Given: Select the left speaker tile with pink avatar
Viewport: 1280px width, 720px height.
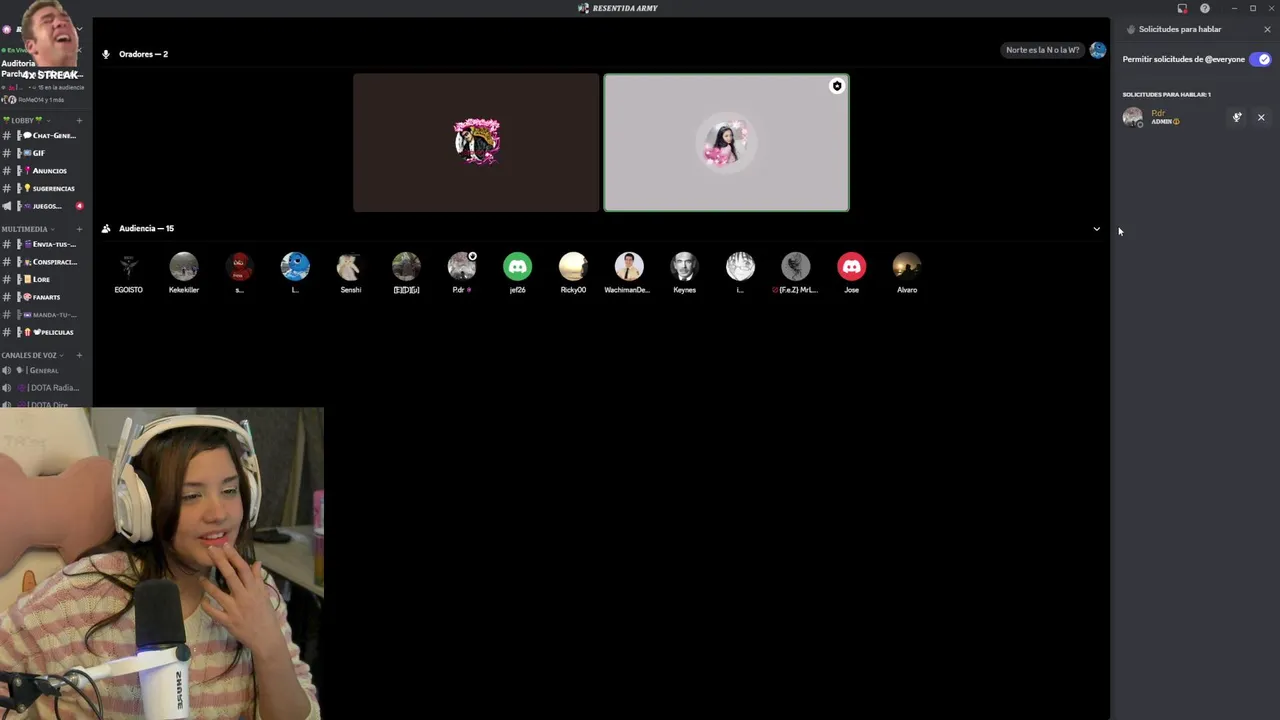Looking at the screenshot, I should coord(476,142).
